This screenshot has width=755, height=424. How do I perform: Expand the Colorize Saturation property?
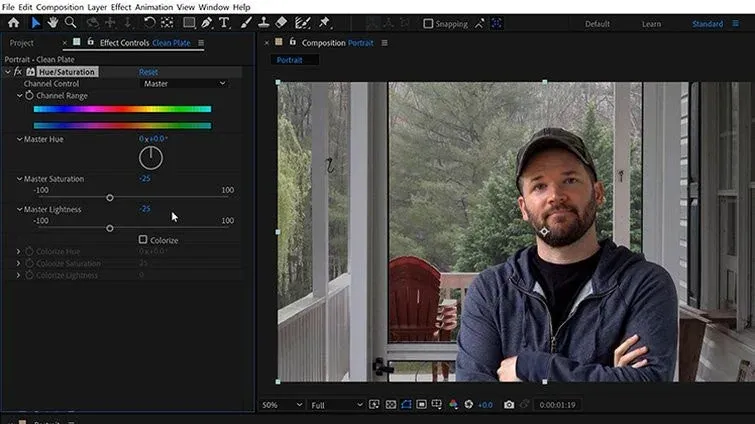(19, 263)
